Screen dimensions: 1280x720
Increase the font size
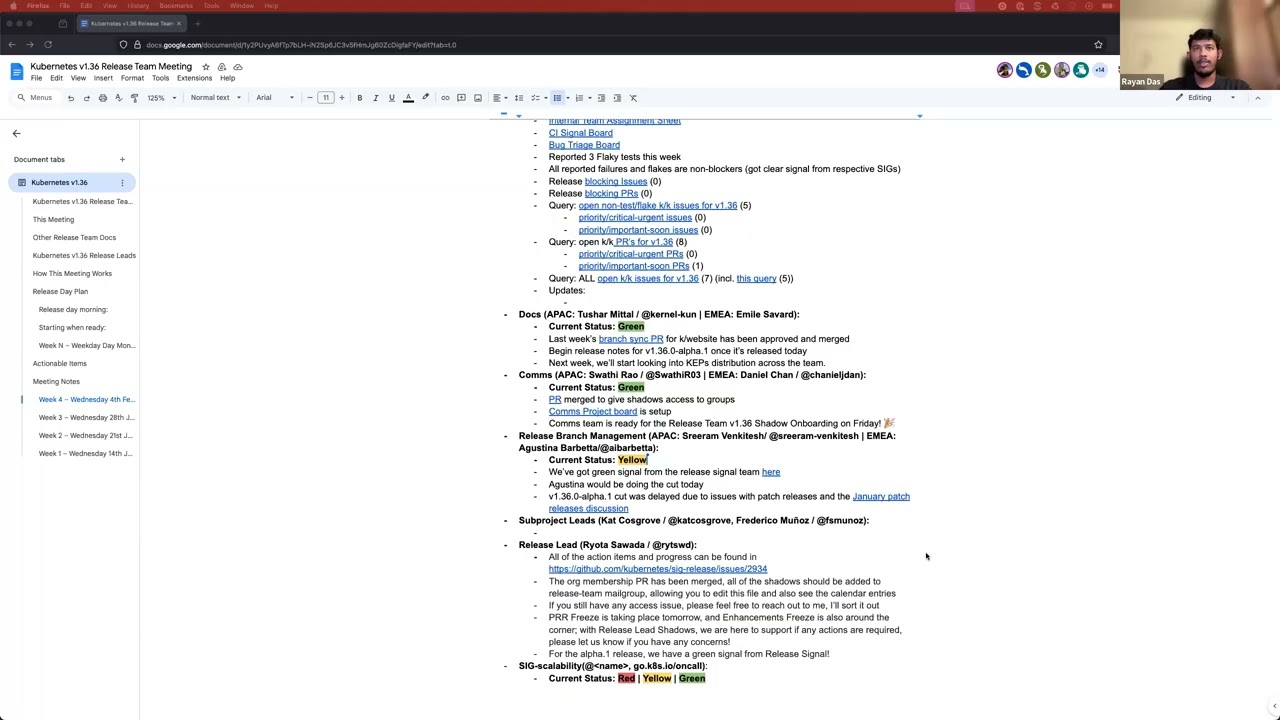click(341, 98)
